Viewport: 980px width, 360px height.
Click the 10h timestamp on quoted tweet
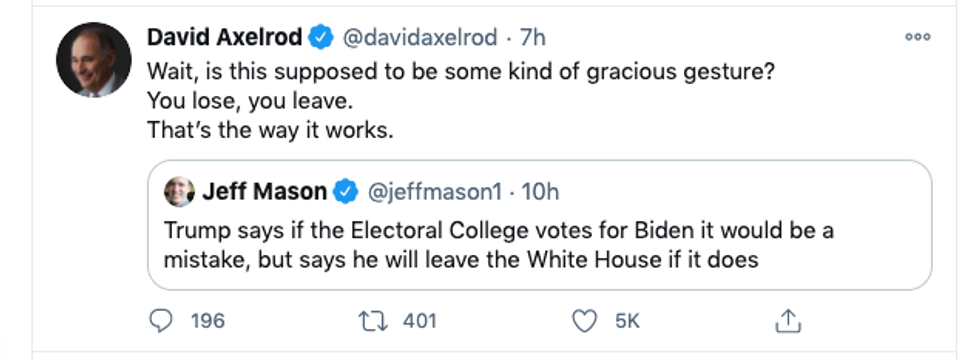coord(540,192)
